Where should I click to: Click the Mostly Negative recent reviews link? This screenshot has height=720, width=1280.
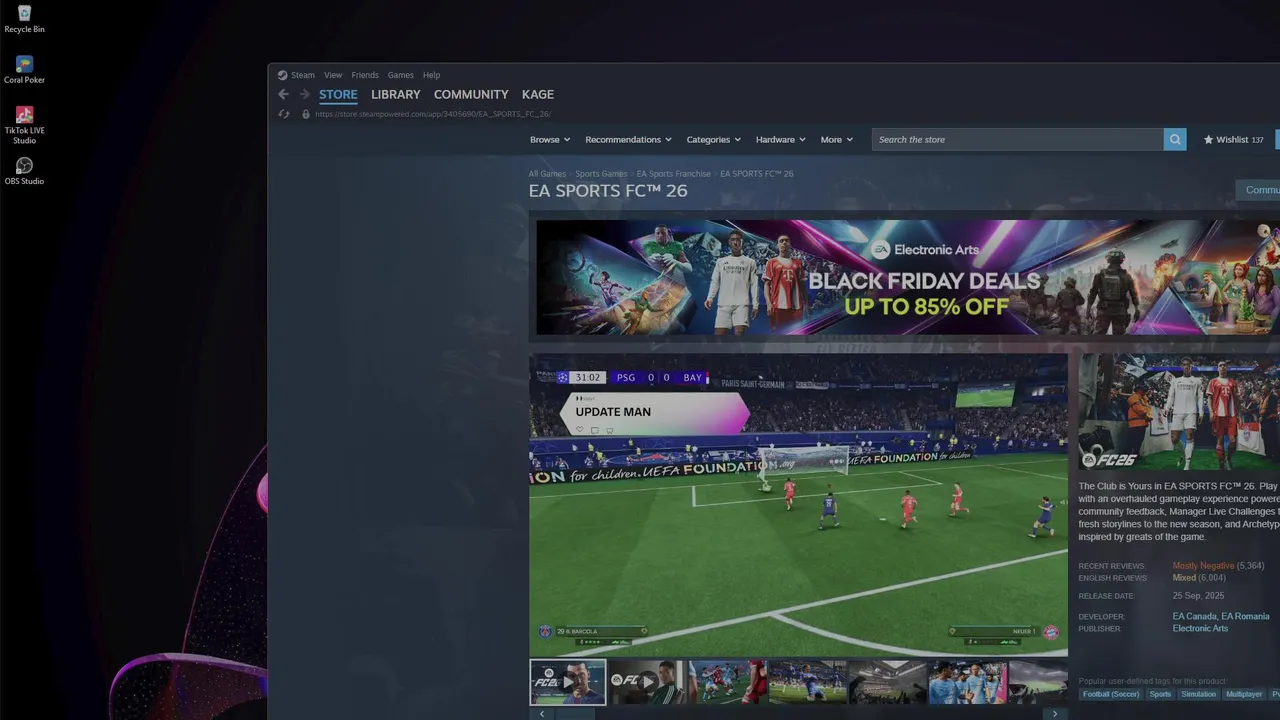click(x=1203, y=566)
